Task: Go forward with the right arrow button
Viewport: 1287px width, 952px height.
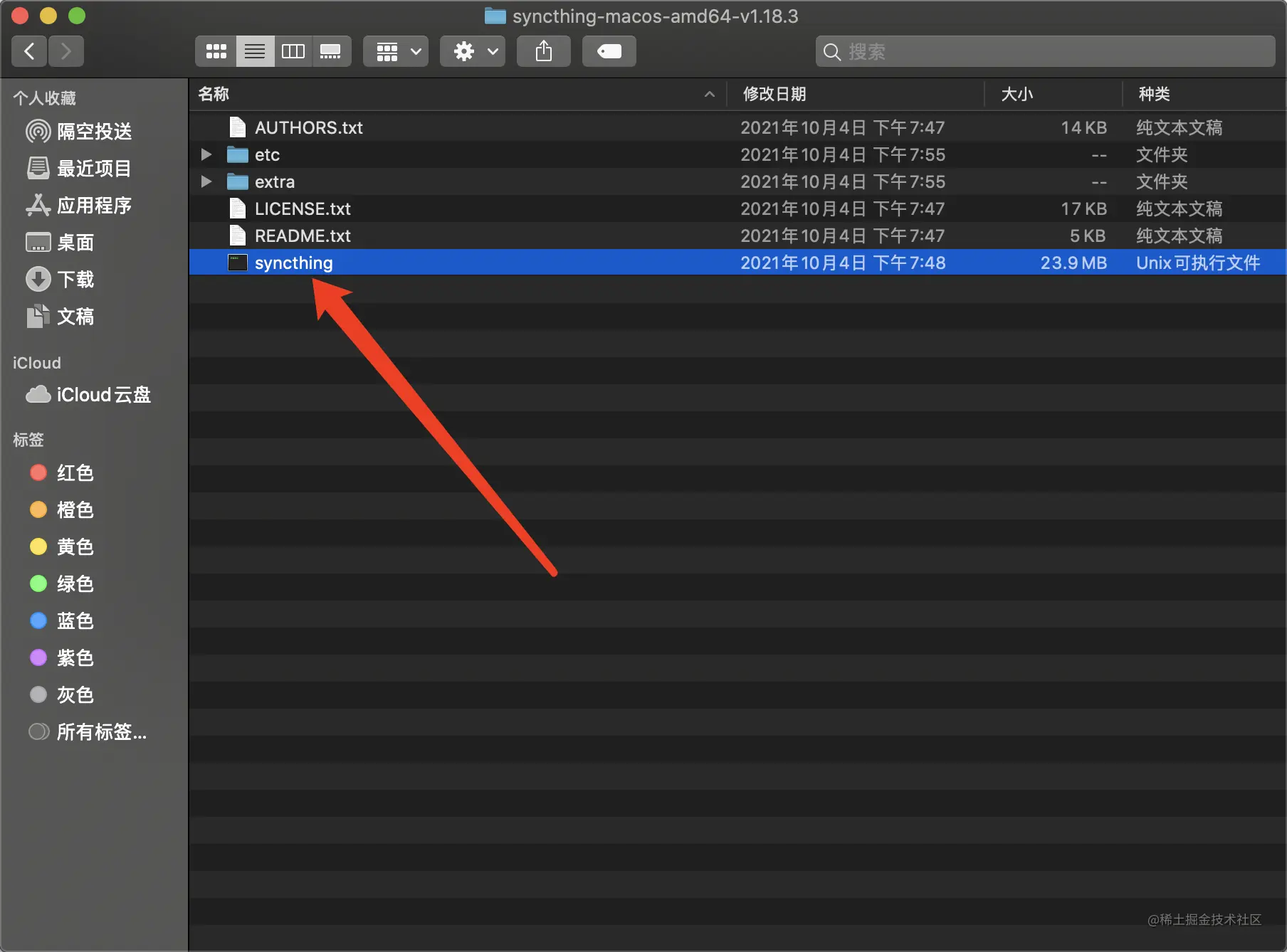Action: pos(66,51)
